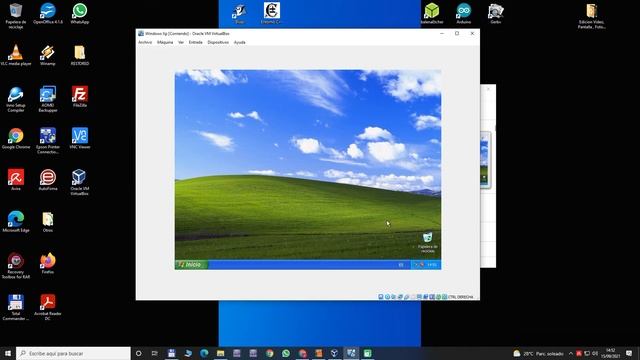Viewport: 640px width, 360px height.
Task: Click the host taskbar clock and date
Action: pos(611,353)
